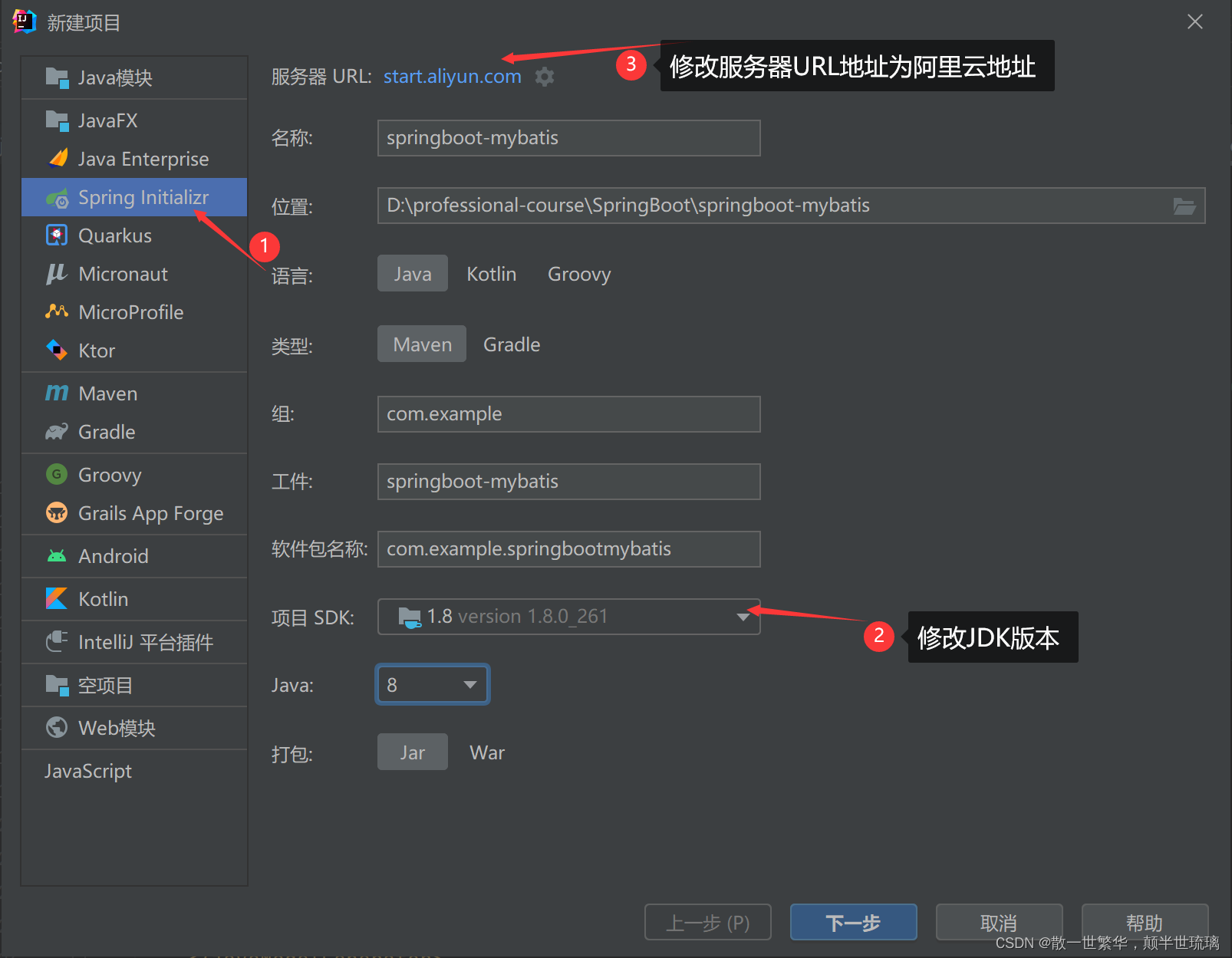Select IntelliJ 平台插件 entry
This screenshot has width=1232, height=958.
point(134,642)
